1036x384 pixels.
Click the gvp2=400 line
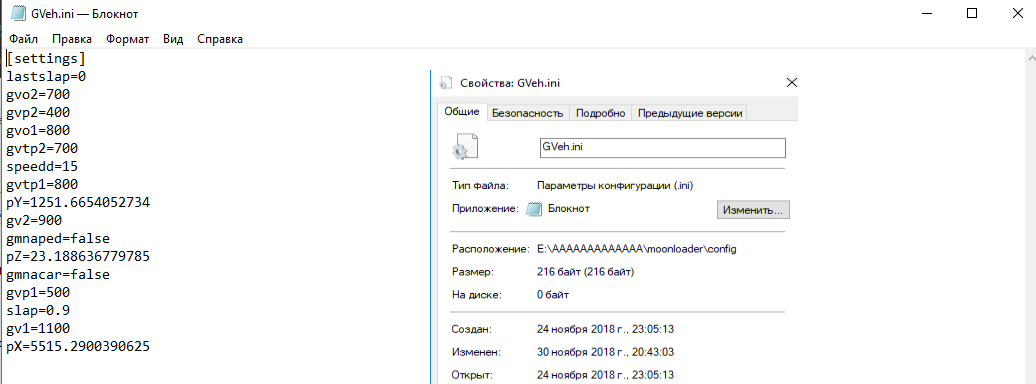pos(38,112)
